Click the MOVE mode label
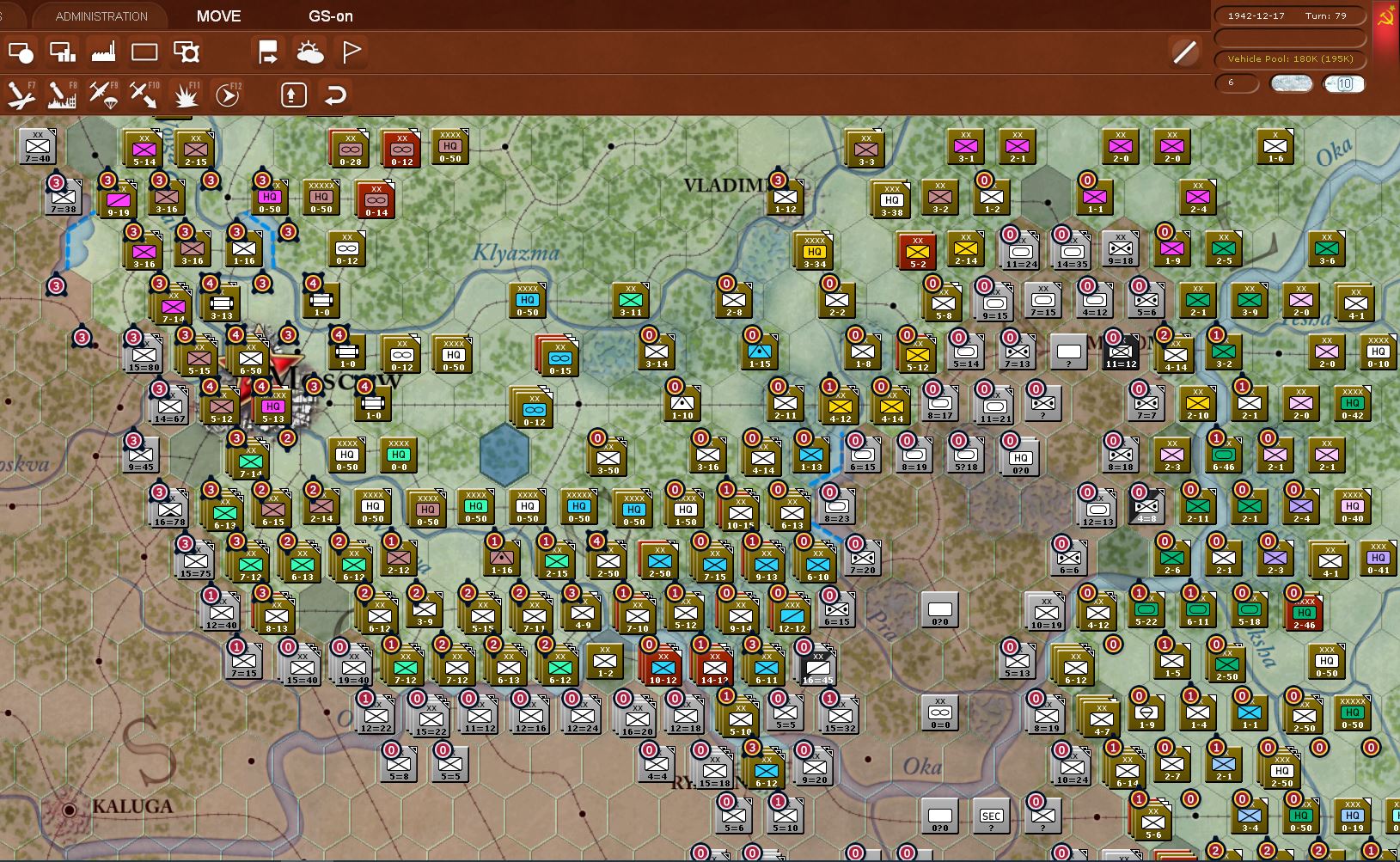1400x862 pixels. click(218, 15)
